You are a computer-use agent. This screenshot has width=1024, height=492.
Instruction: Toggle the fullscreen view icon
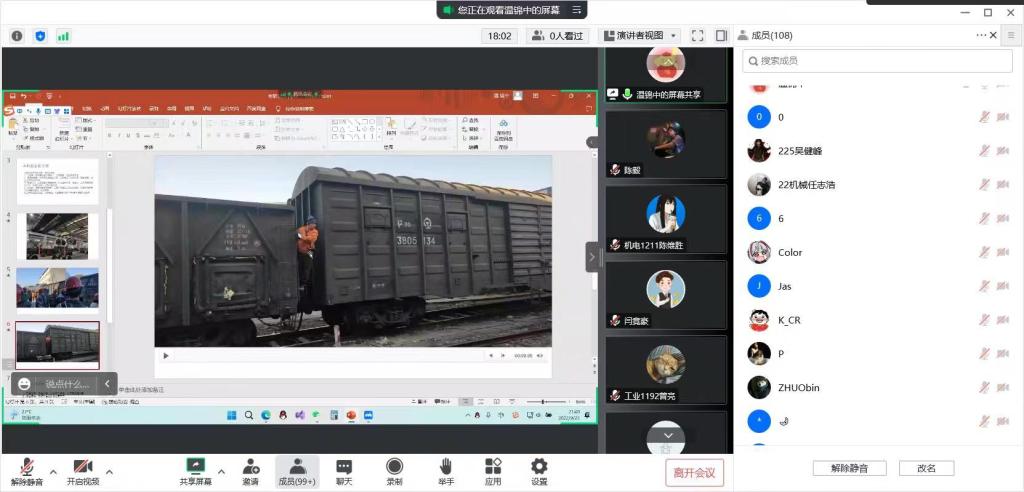click(x=698, y=36)
